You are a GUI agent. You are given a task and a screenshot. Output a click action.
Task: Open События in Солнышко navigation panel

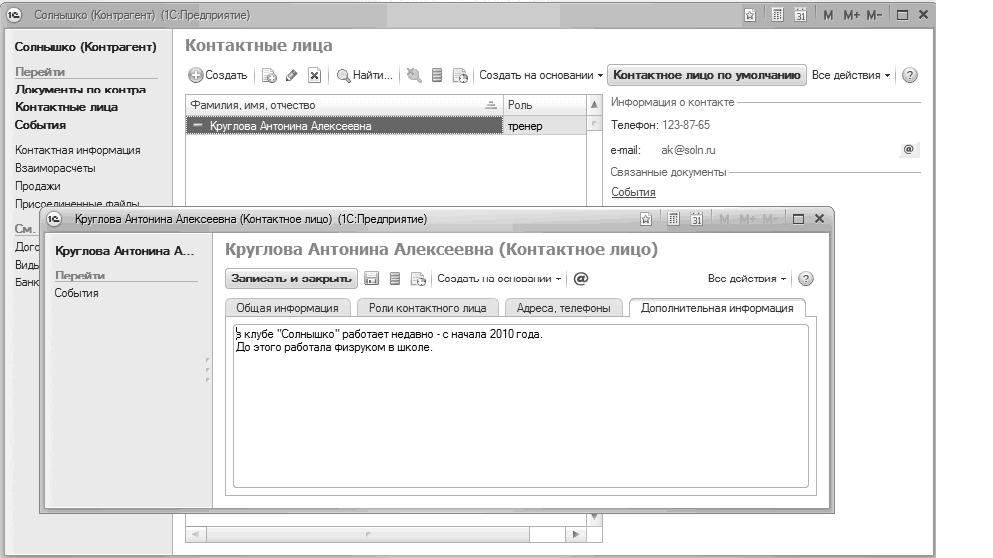coord(41,125)
